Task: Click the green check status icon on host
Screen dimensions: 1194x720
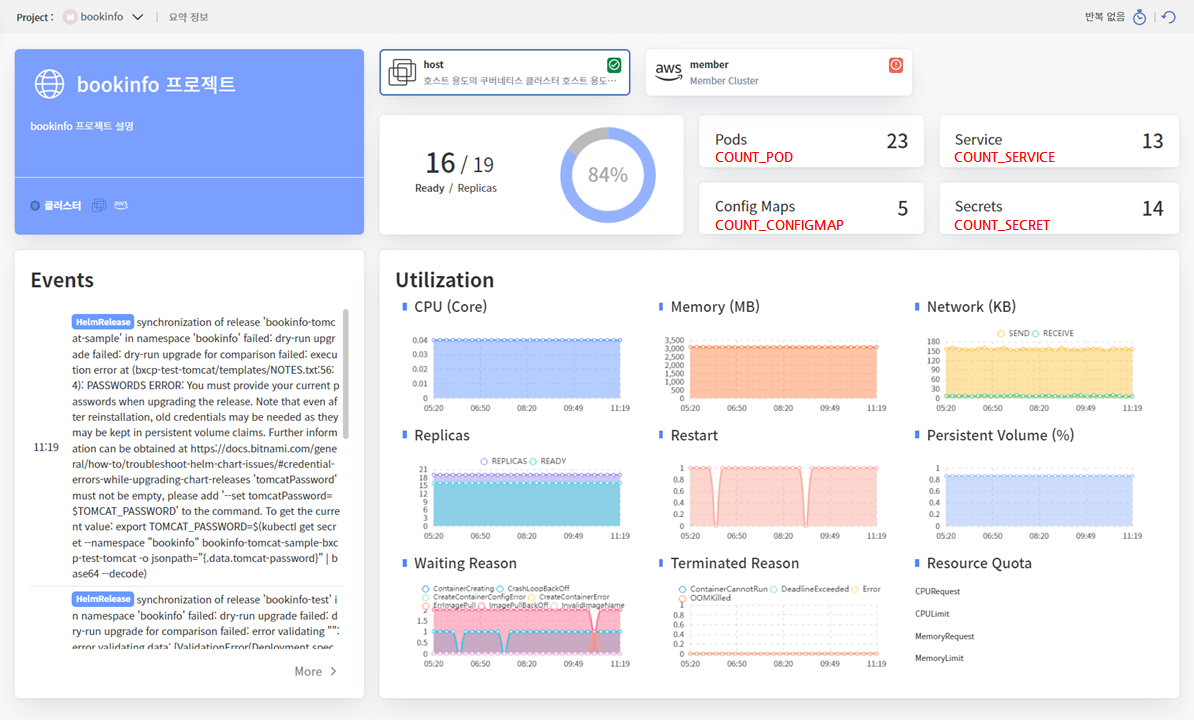Action: (614, 65)
